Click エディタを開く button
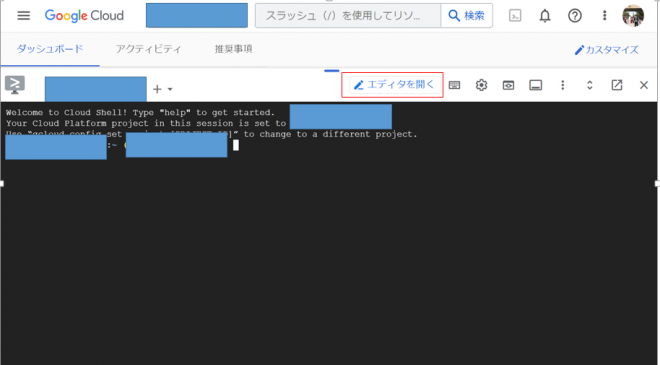This screenshot has height=365, width=660. [x=394, y=85]
